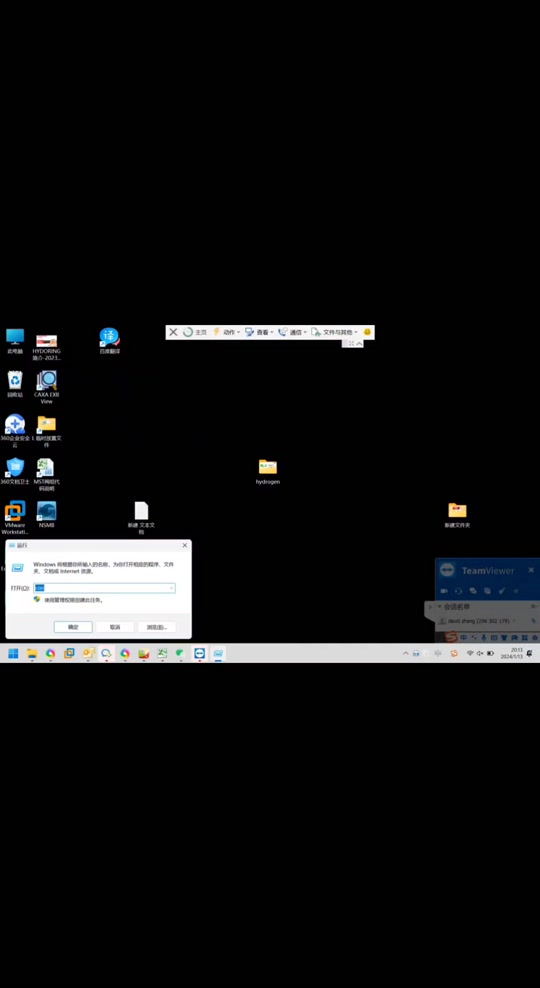Click 确定 in the Run dialog
This screenshot has width=540, height=988.
(73, 627)
